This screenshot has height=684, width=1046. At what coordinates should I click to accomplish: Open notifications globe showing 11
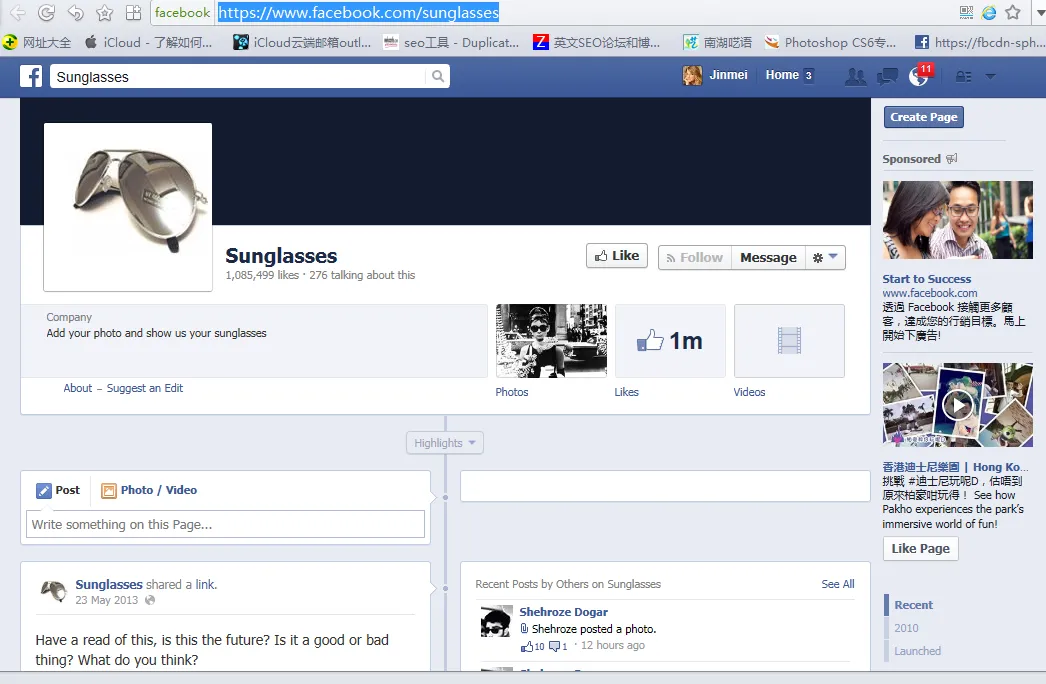919,76
